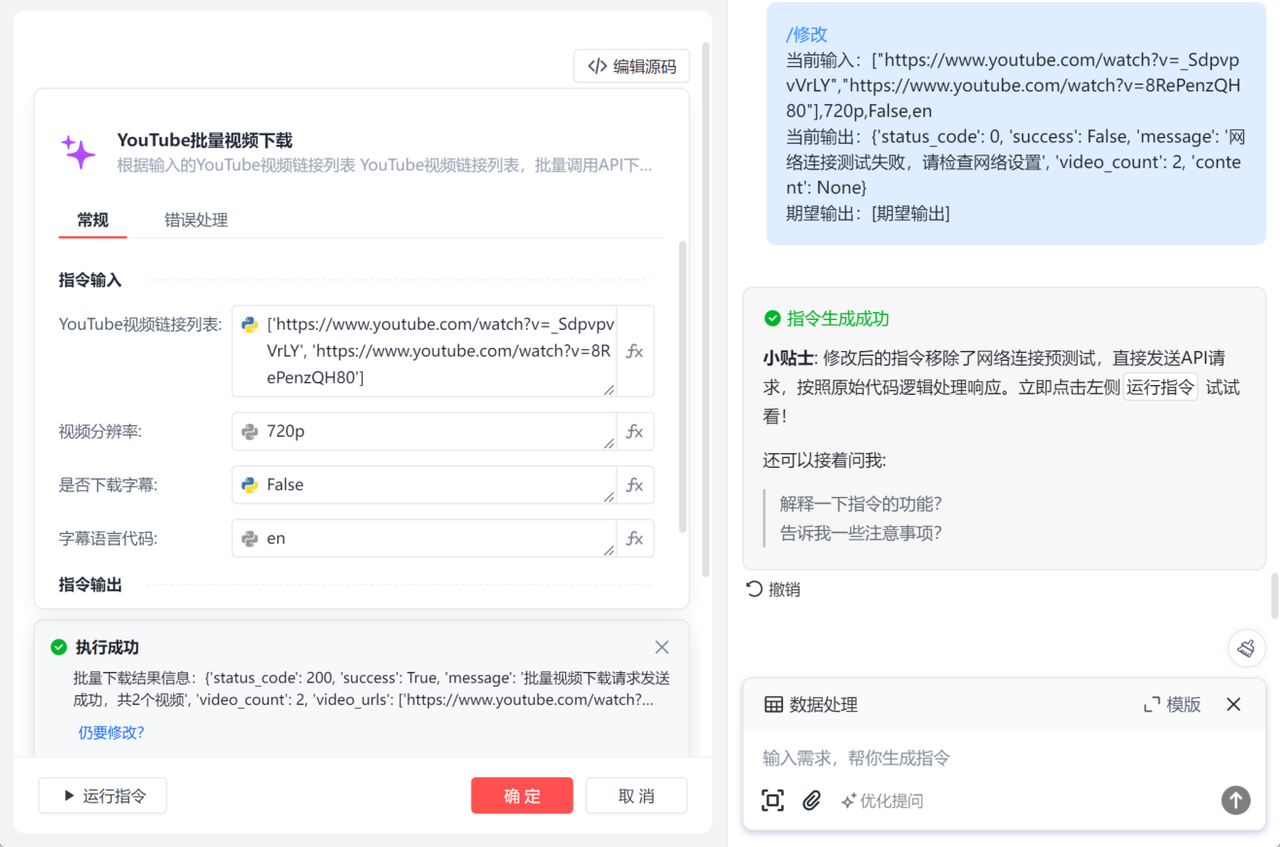Close the 数据处理 input panel
The image size is (1280, 847).
[x=1234, y=704]
